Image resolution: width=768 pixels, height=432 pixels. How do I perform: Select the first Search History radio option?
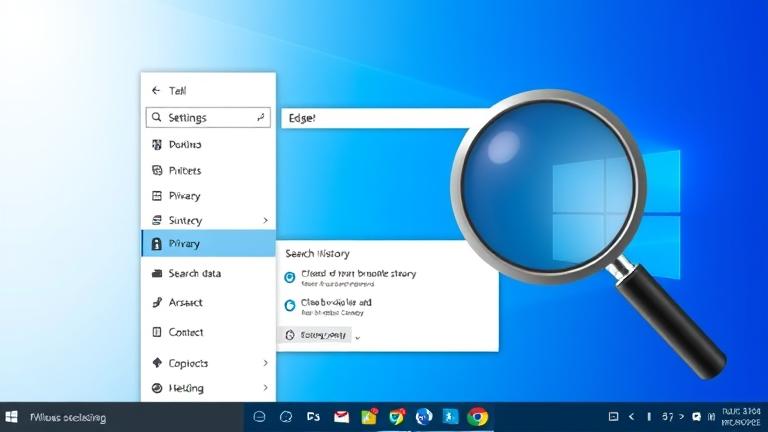(289, 277)
